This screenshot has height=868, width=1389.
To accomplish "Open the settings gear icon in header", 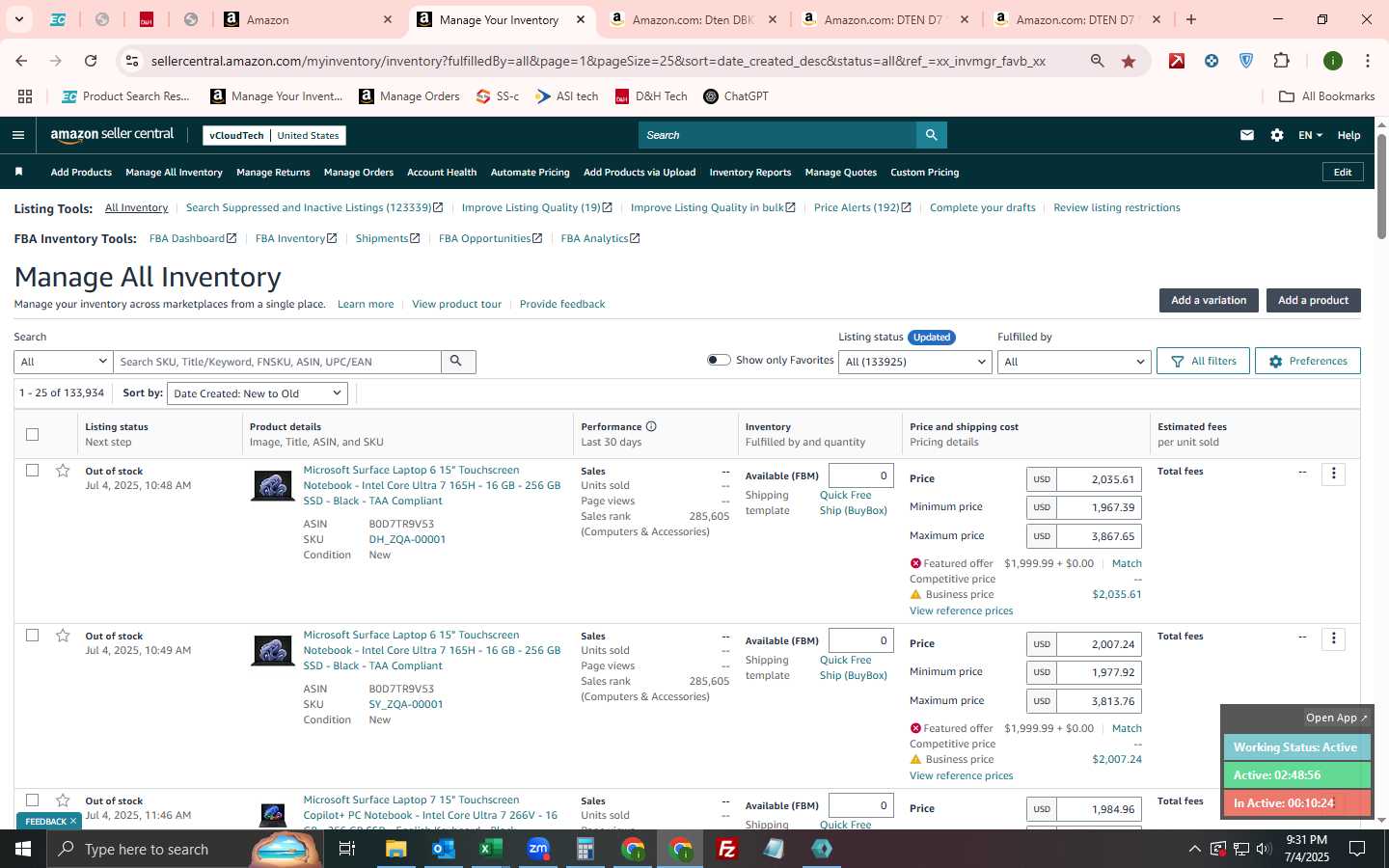I will pos(1277,135).
